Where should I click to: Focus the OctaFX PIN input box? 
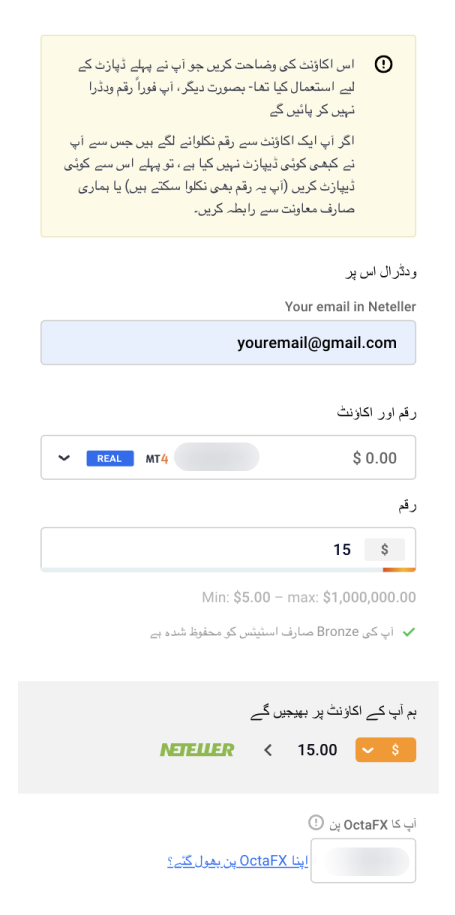[x=363, y=861]
